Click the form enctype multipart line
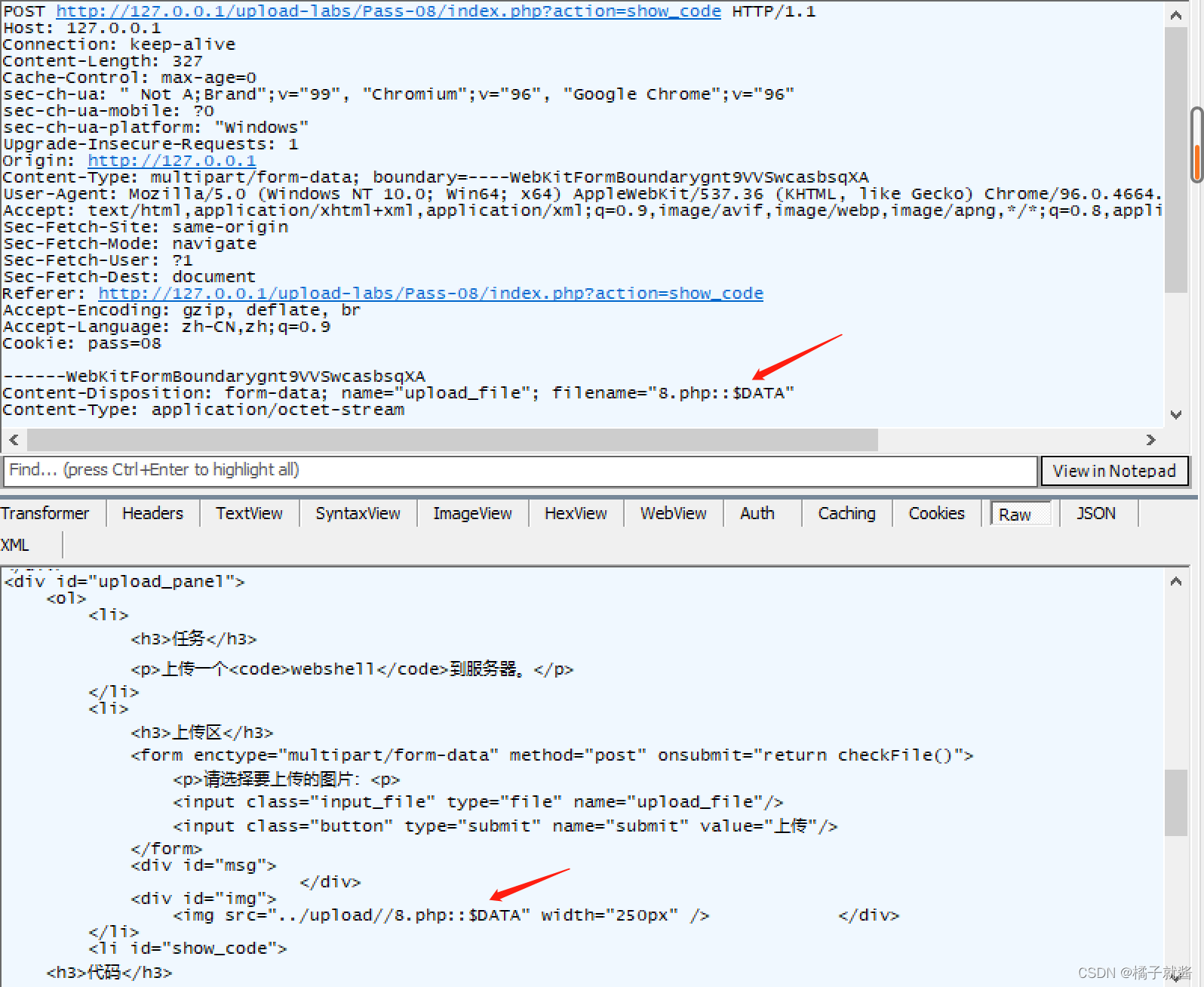Screen dimensions: 1204x987 point(552,755)
